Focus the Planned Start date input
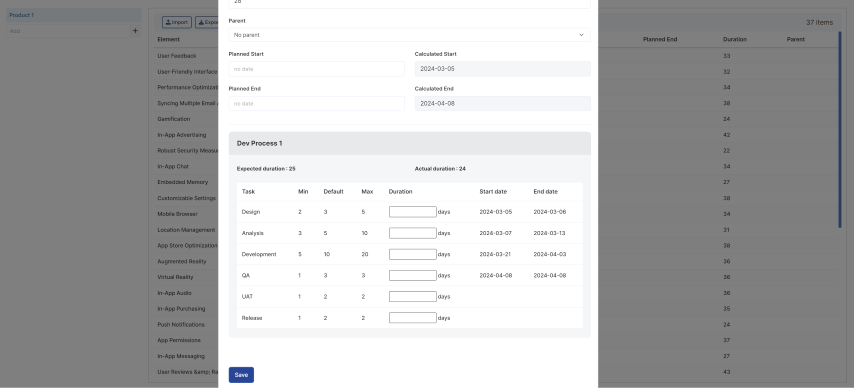This screenshot has width=854, height=388. [x=316, y=69]
